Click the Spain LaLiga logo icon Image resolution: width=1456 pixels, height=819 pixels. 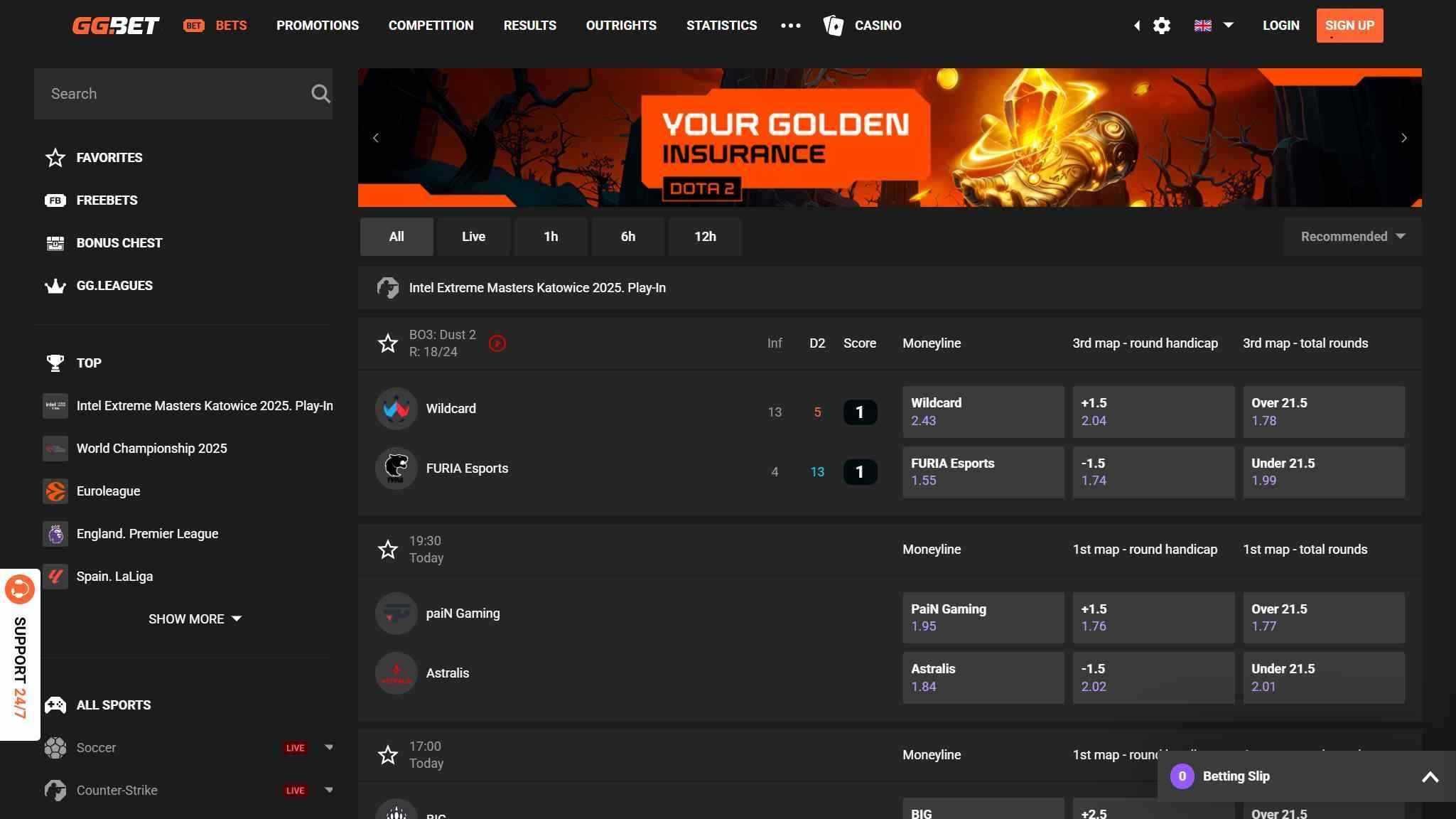pos(55,577)
